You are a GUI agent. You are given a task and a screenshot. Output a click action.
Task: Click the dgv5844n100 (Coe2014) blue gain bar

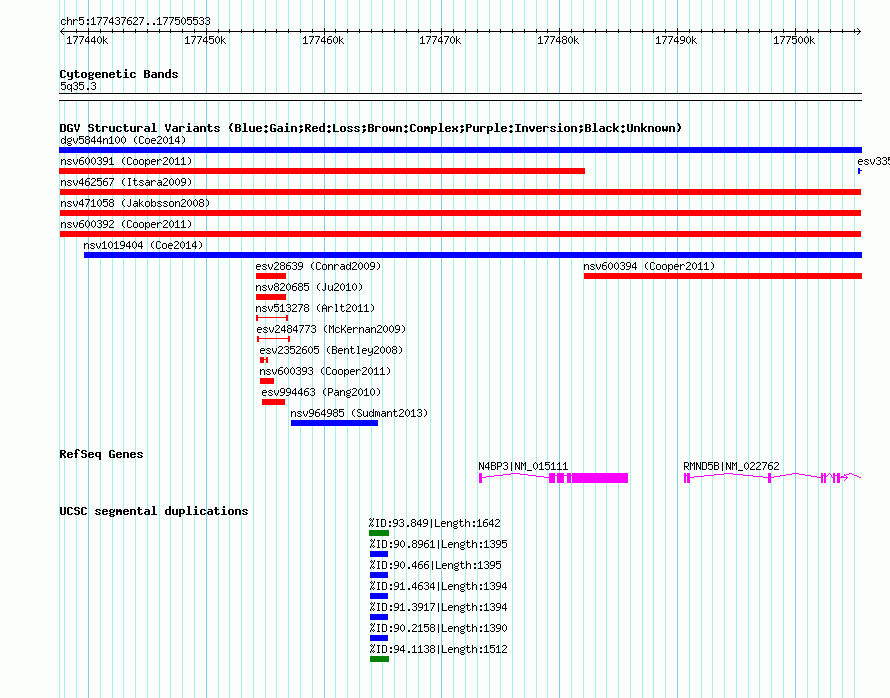460,150
